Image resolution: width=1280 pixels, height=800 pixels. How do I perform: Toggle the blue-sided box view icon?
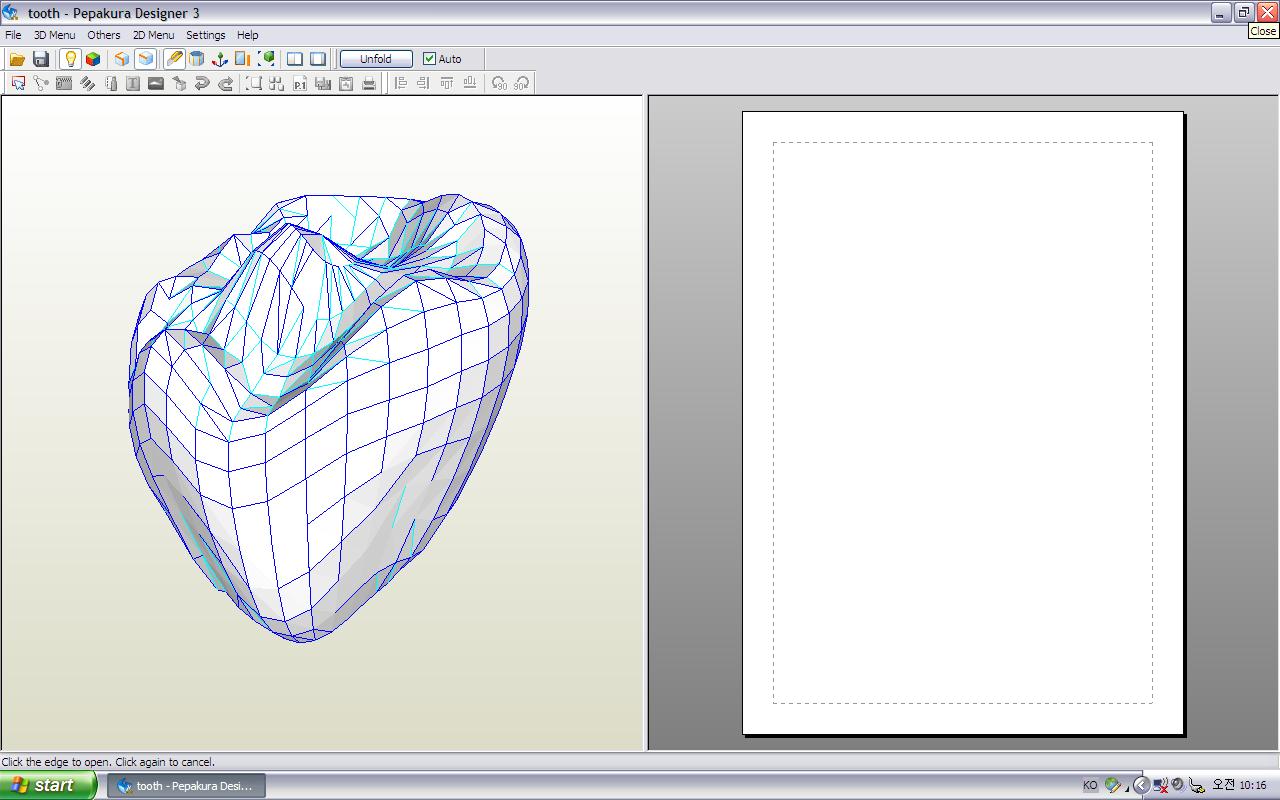(145, 59)
